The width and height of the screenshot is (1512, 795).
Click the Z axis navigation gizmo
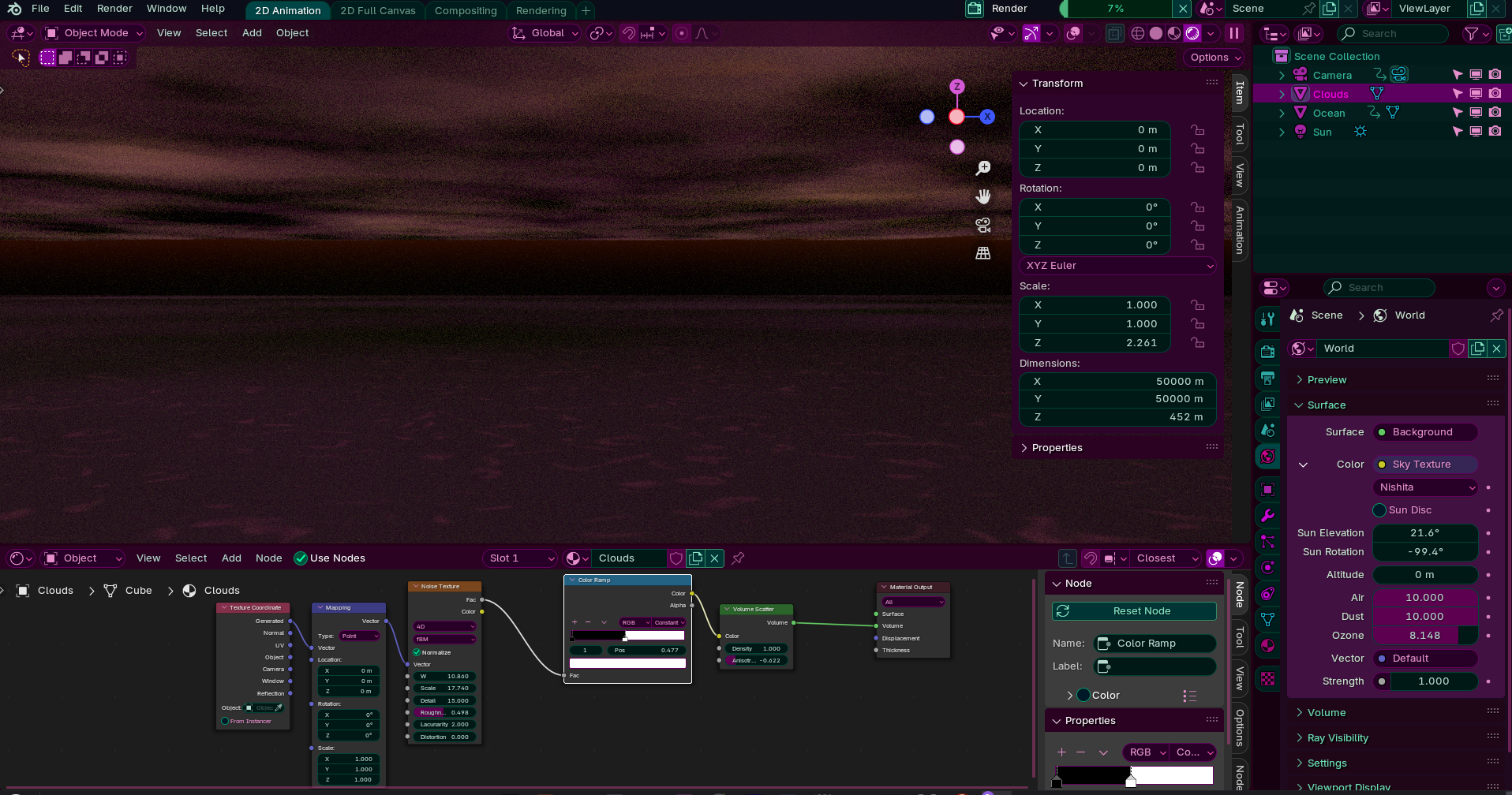pos(957,87)
